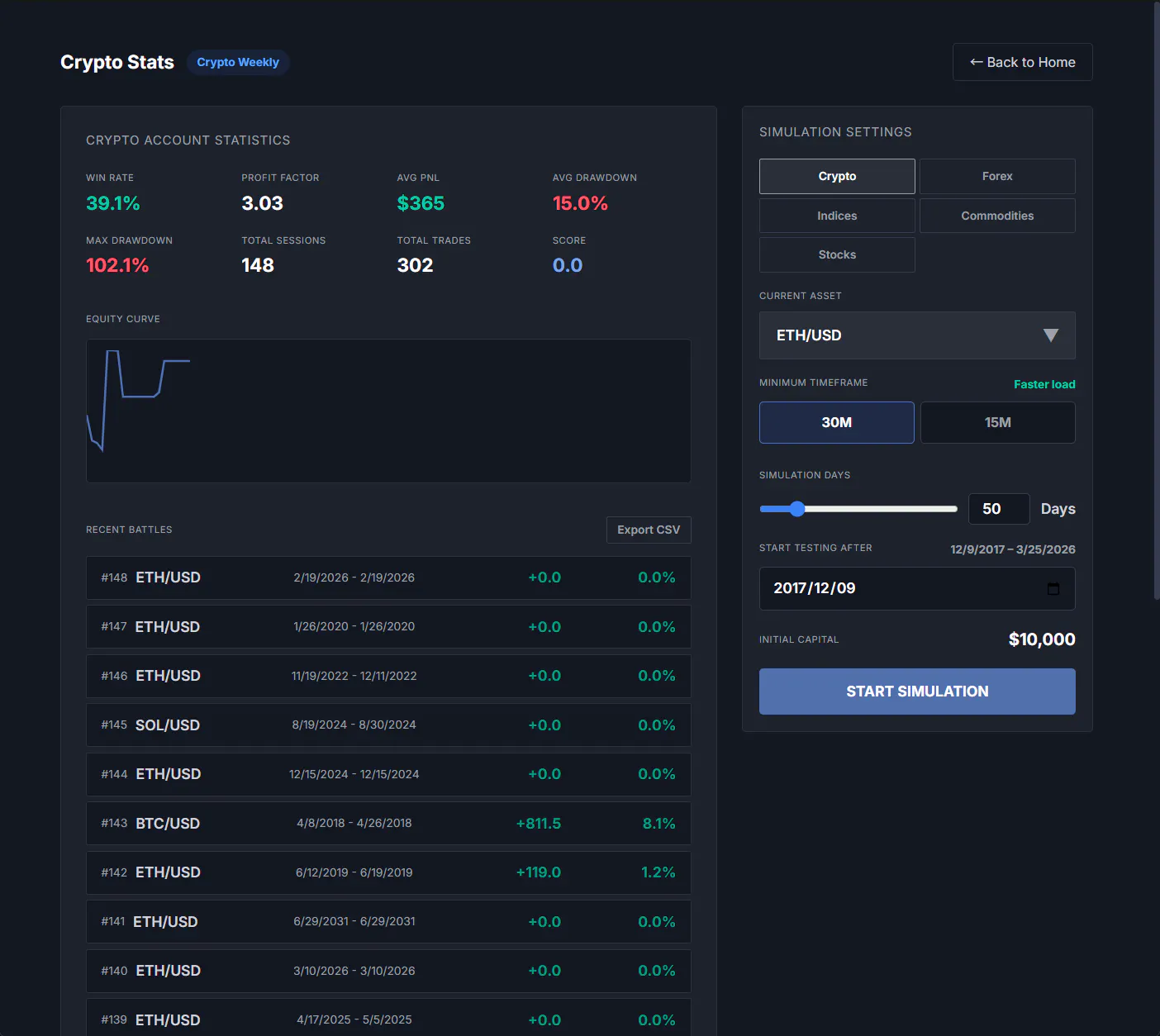Select the 30M minimum timeframe
1160x1036 pixels.
click(x=836, y=422)
